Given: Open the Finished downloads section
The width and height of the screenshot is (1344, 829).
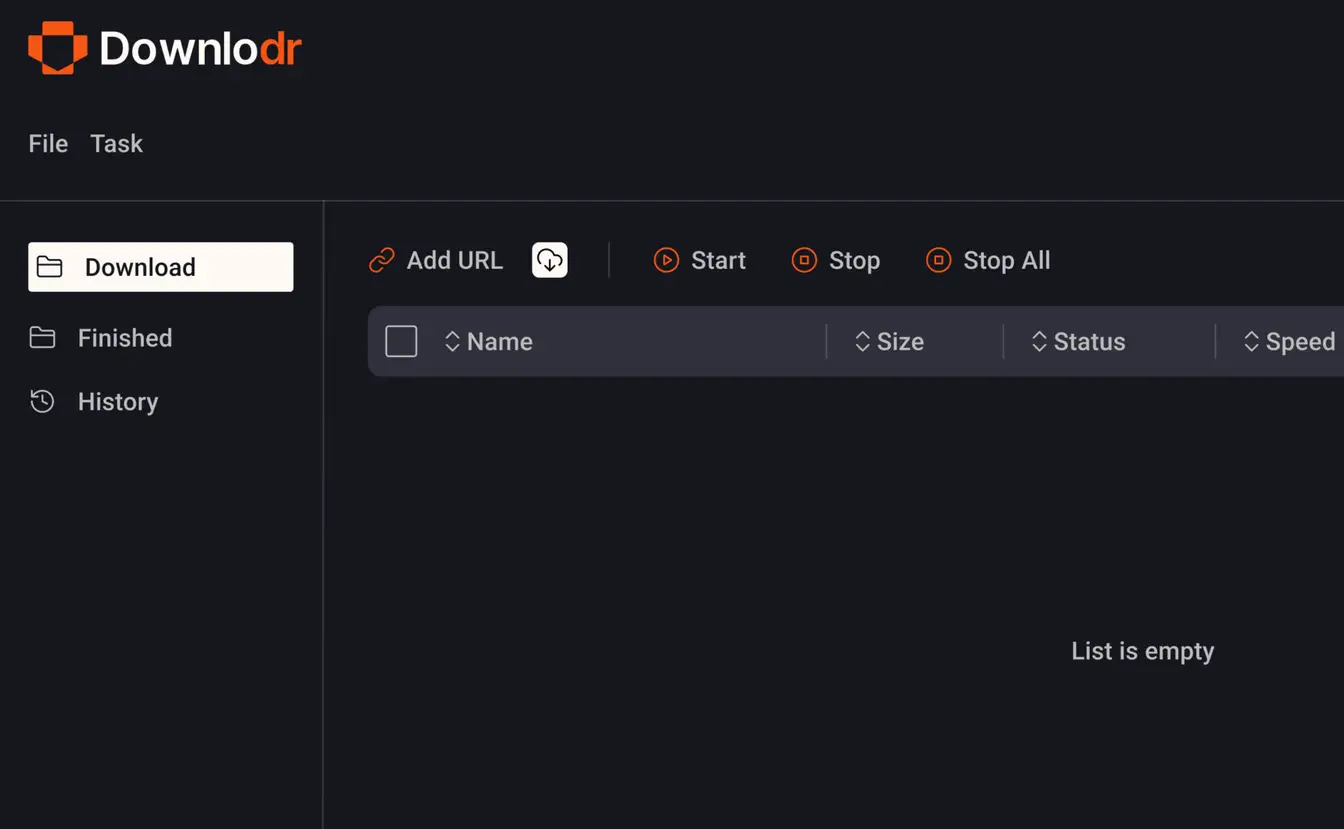Looking at the screenshot, I should coord(125,338).
